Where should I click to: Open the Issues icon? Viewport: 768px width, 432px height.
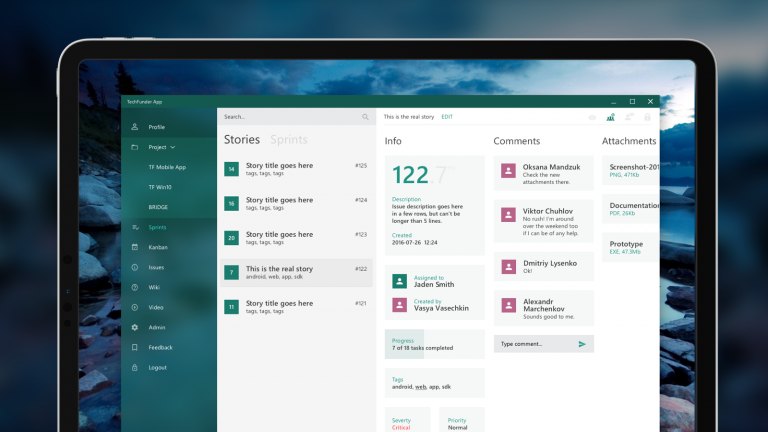pyautogui.click(x=135, y=267)
